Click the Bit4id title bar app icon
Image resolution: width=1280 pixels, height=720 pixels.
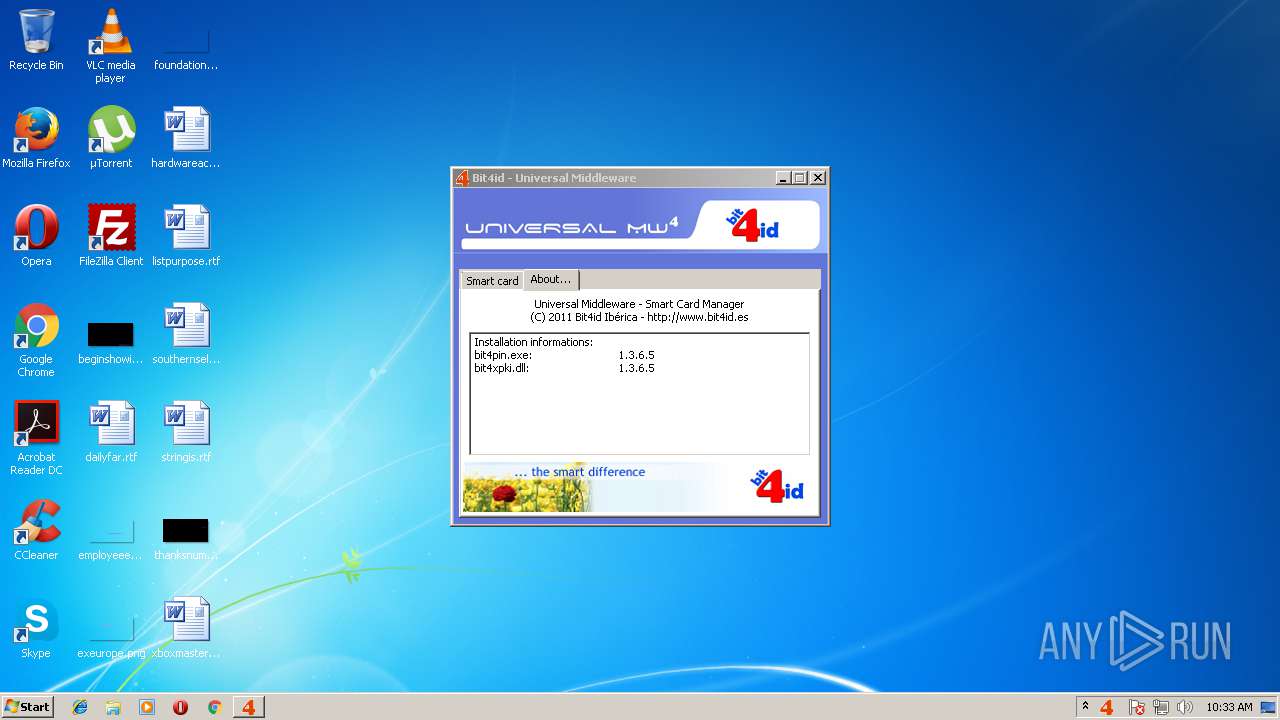click(x=462, y=178)
